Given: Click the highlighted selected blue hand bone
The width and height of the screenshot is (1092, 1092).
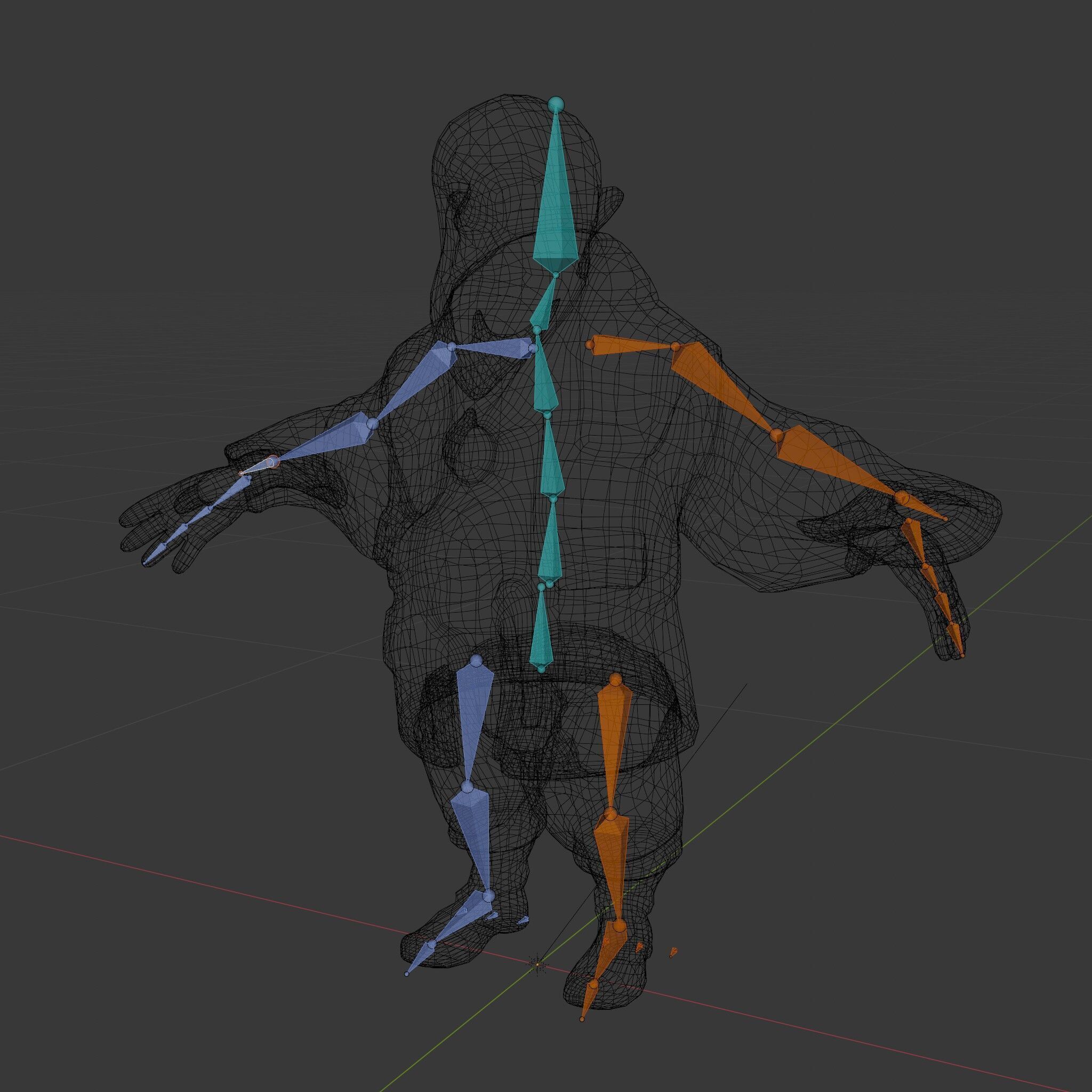Looking at the screenshot, I should click(260, 467).
